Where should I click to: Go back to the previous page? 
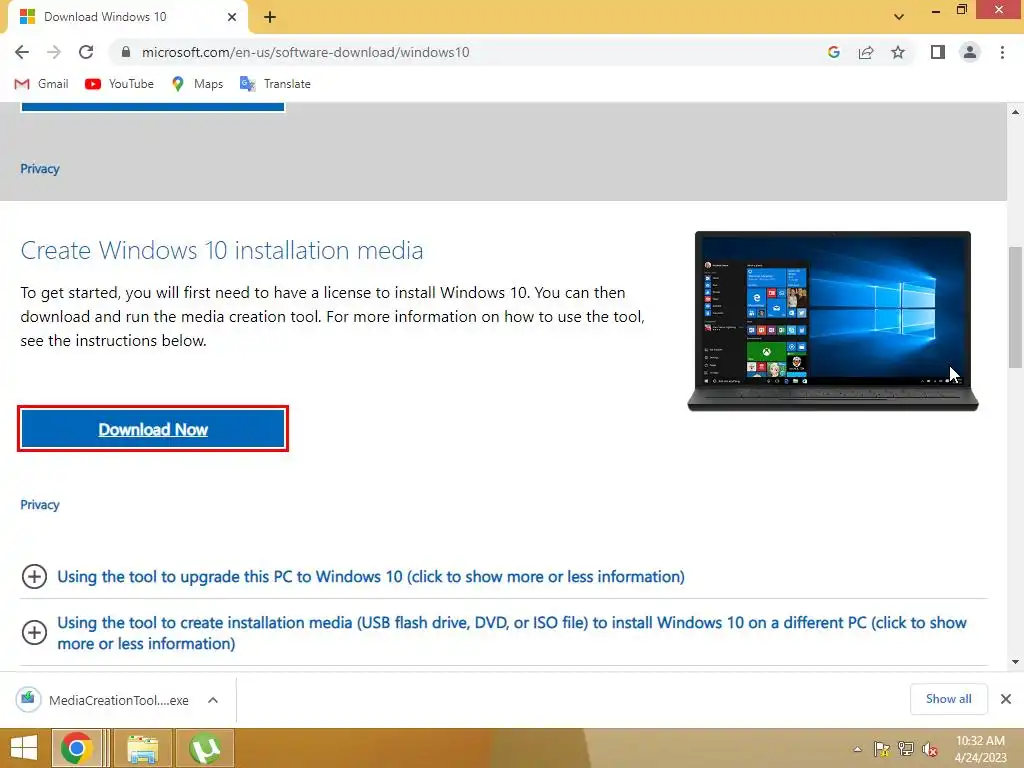pos(22,52)
